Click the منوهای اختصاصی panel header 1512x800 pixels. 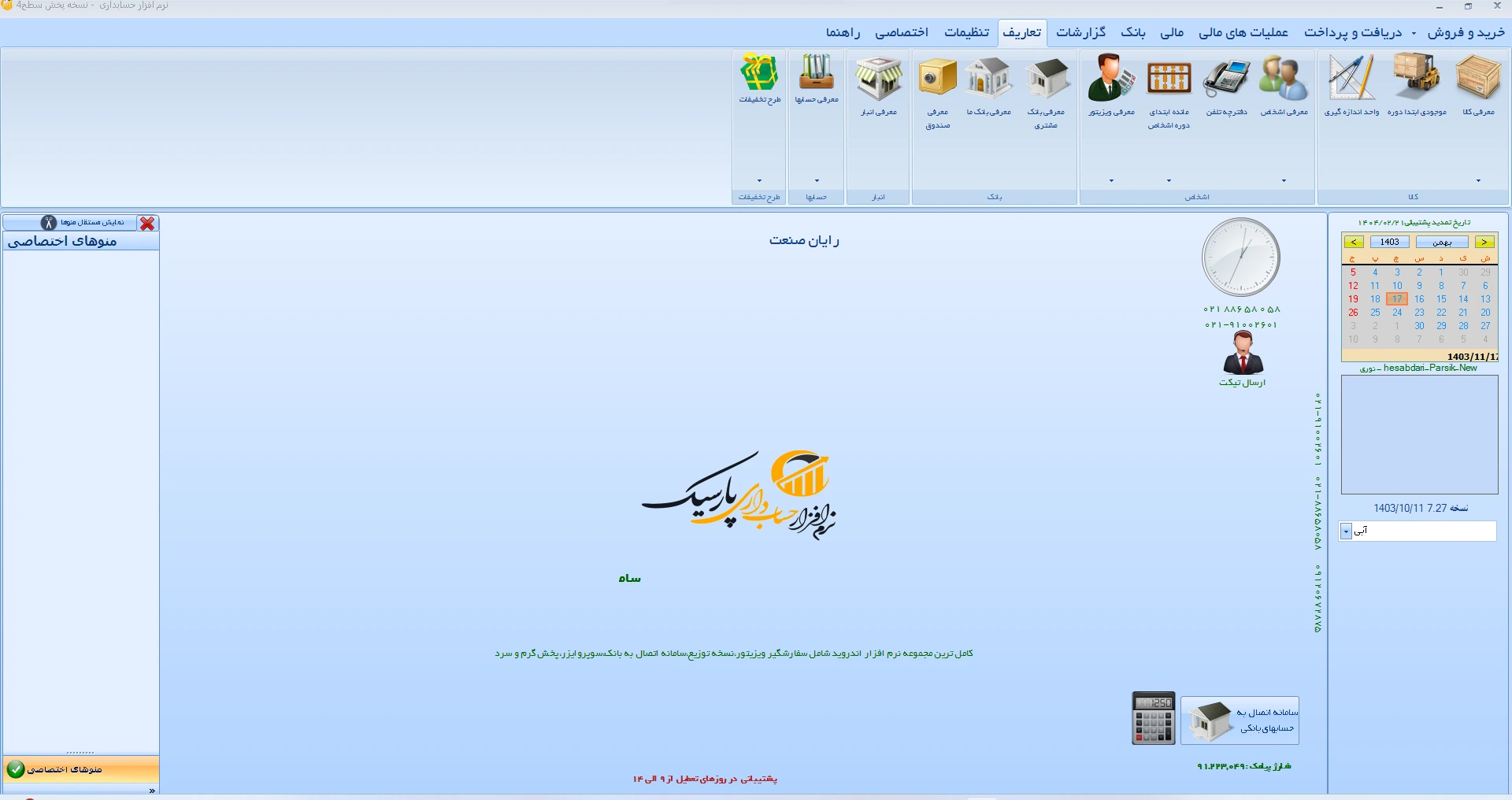click(x=81, y=241)
